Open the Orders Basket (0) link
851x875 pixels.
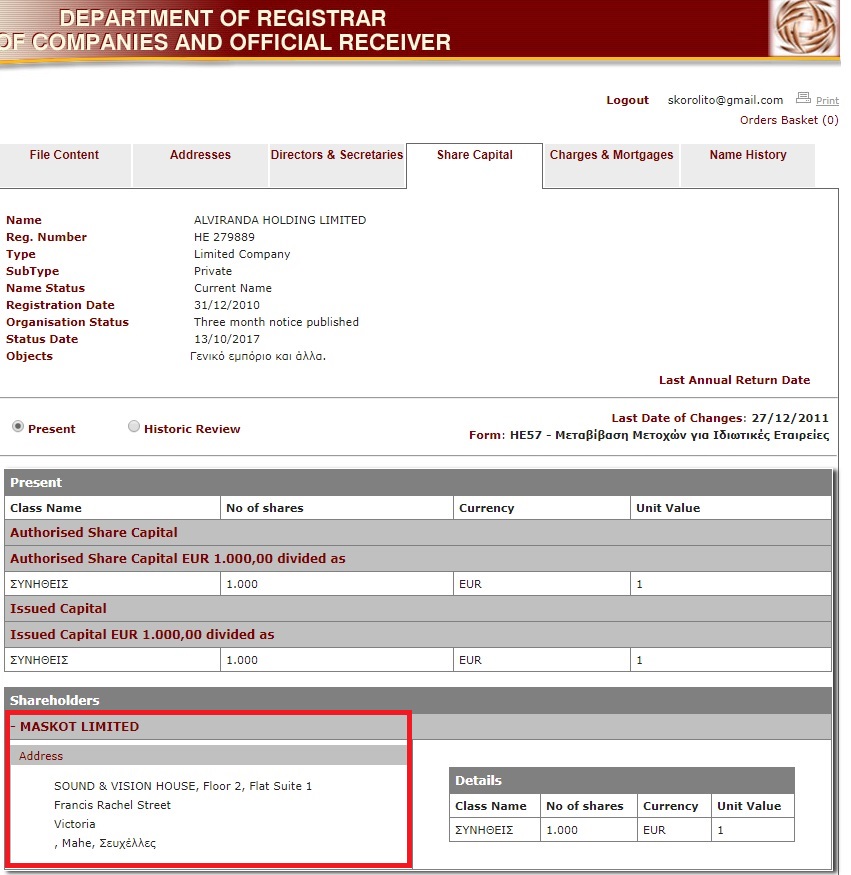[x=788, y=120]
